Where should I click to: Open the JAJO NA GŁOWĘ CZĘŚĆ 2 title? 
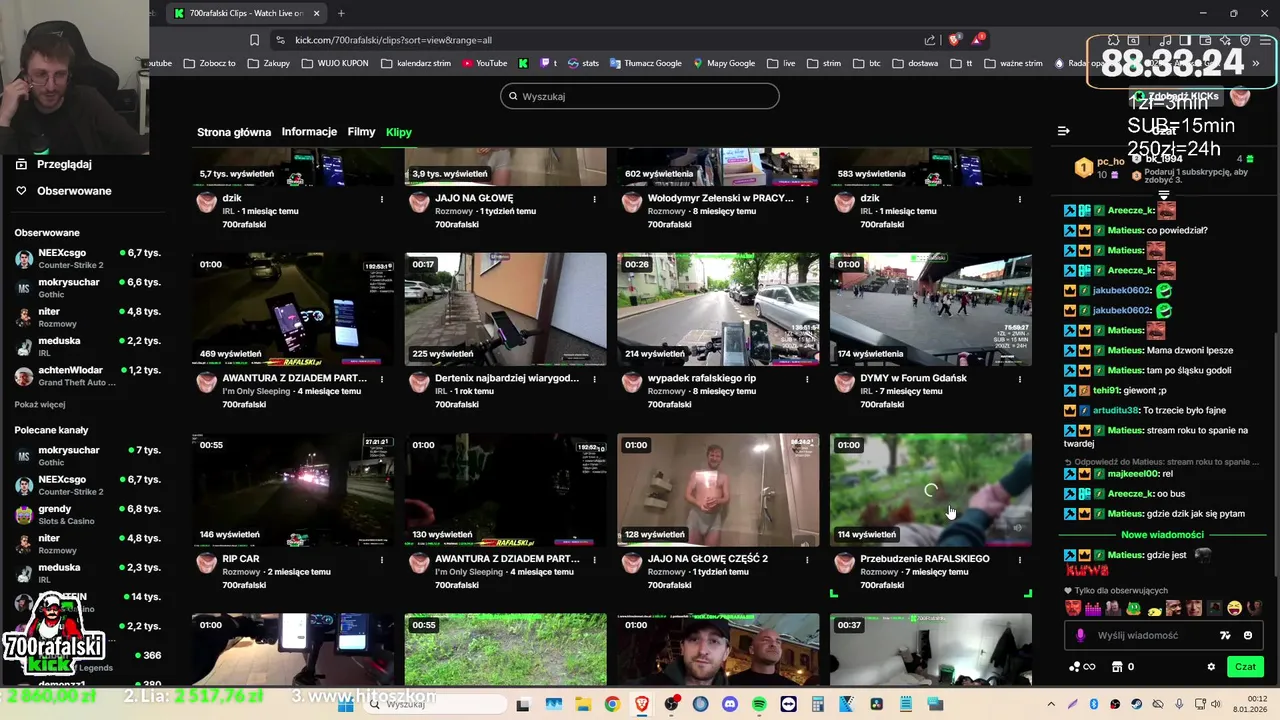707,559
